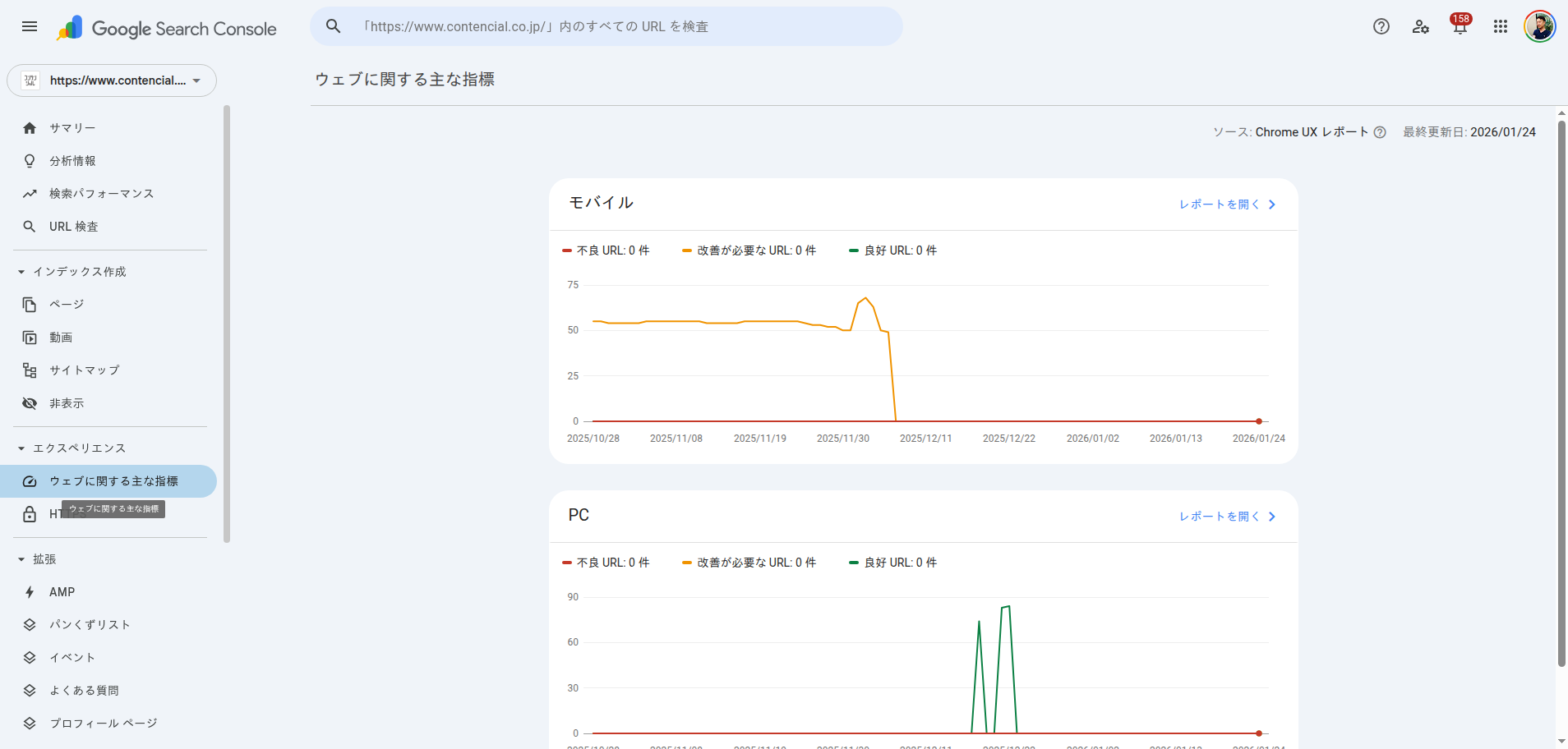This screenshot has width=1568, height=749.
Task: Click the Chrome UX report info icon
Action: [1381, 132]
